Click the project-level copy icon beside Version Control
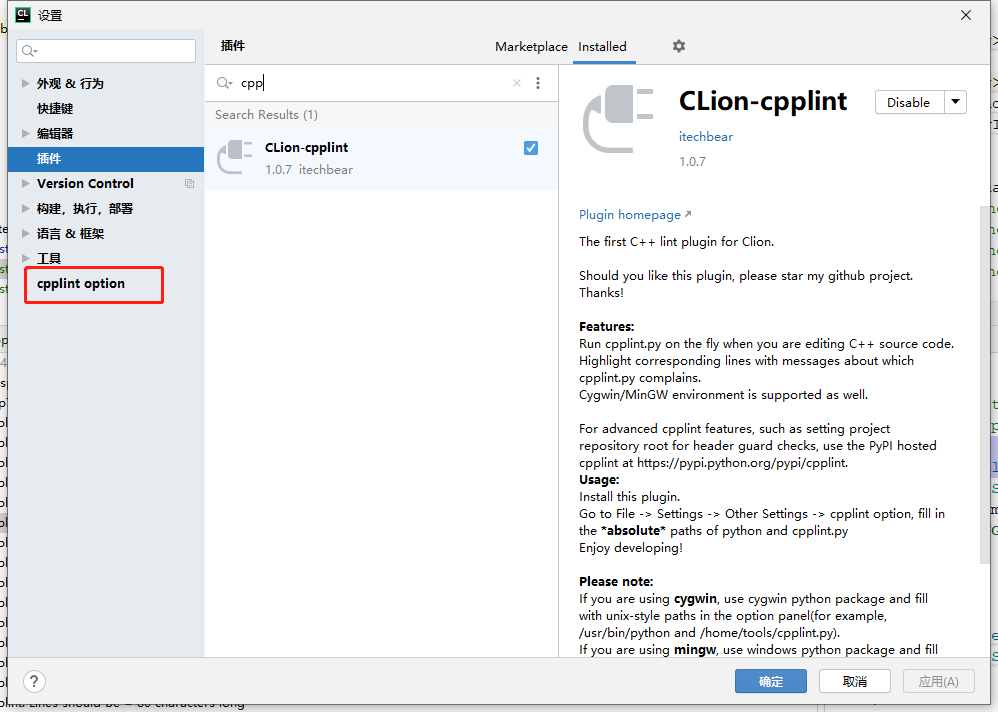 pos(189,183)
